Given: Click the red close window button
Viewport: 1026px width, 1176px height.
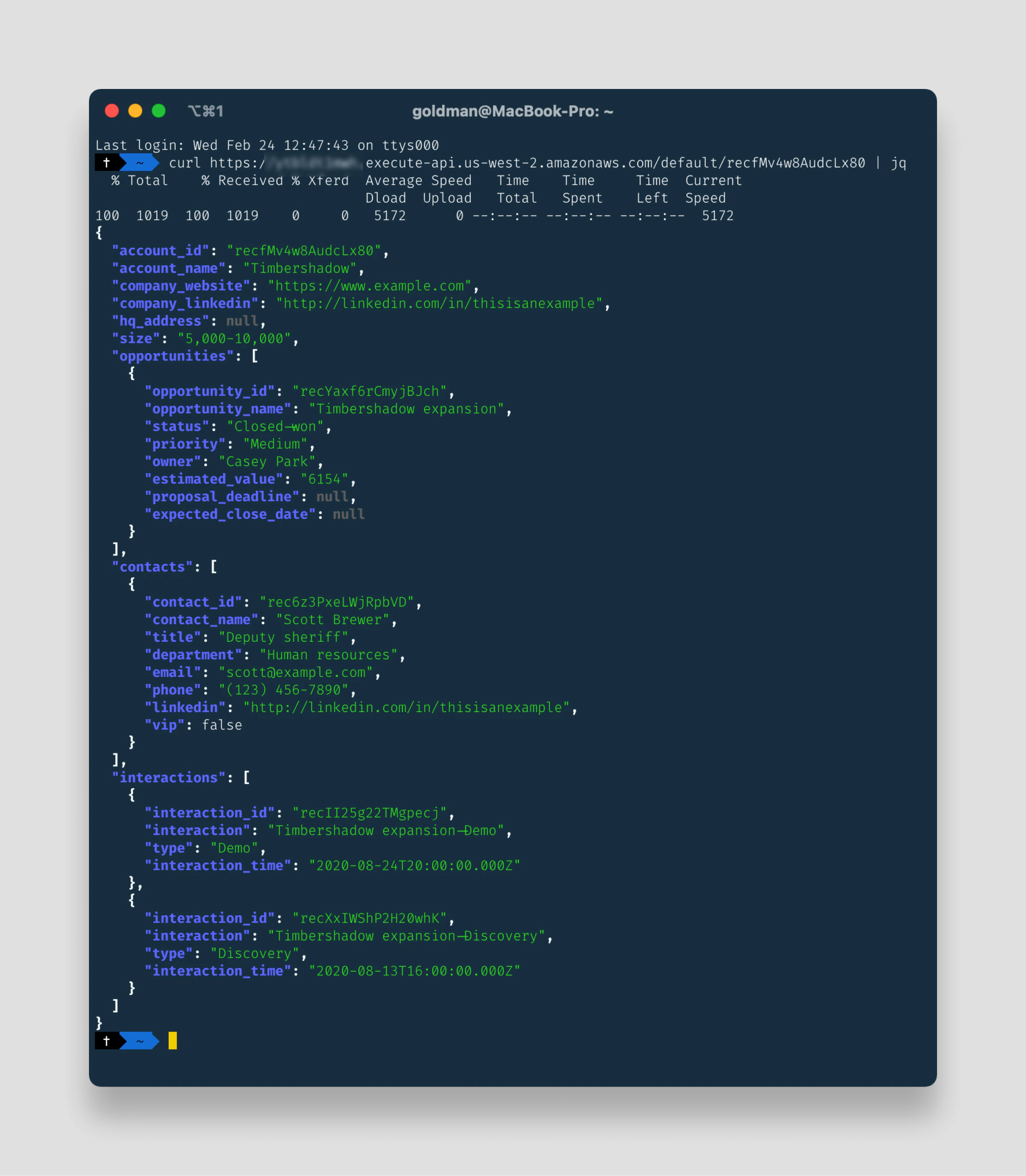Looking at the screenshot, I should point(112,110).
